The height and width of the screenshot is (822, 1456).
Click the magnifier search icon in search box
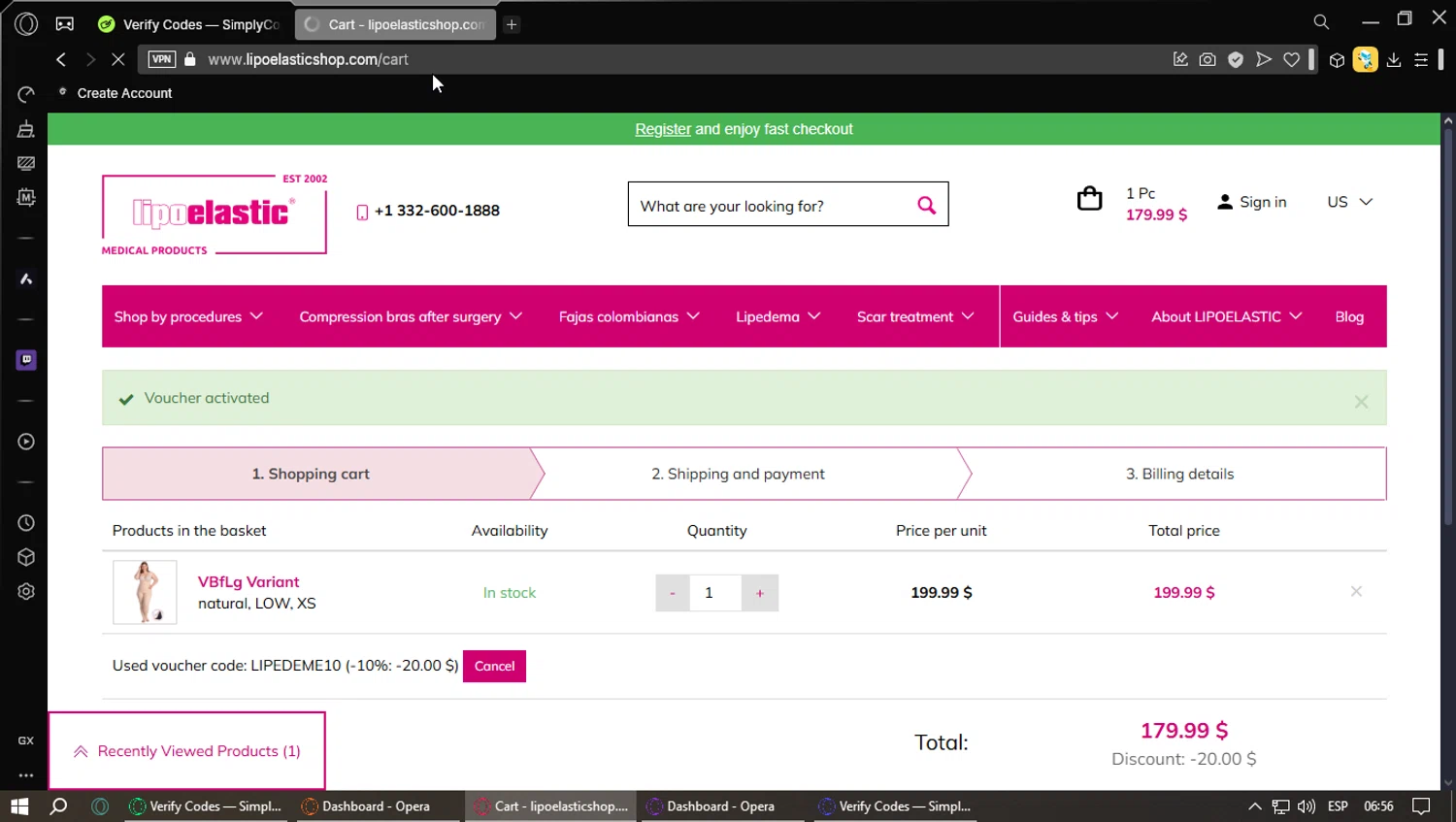(x=927, y=205)
